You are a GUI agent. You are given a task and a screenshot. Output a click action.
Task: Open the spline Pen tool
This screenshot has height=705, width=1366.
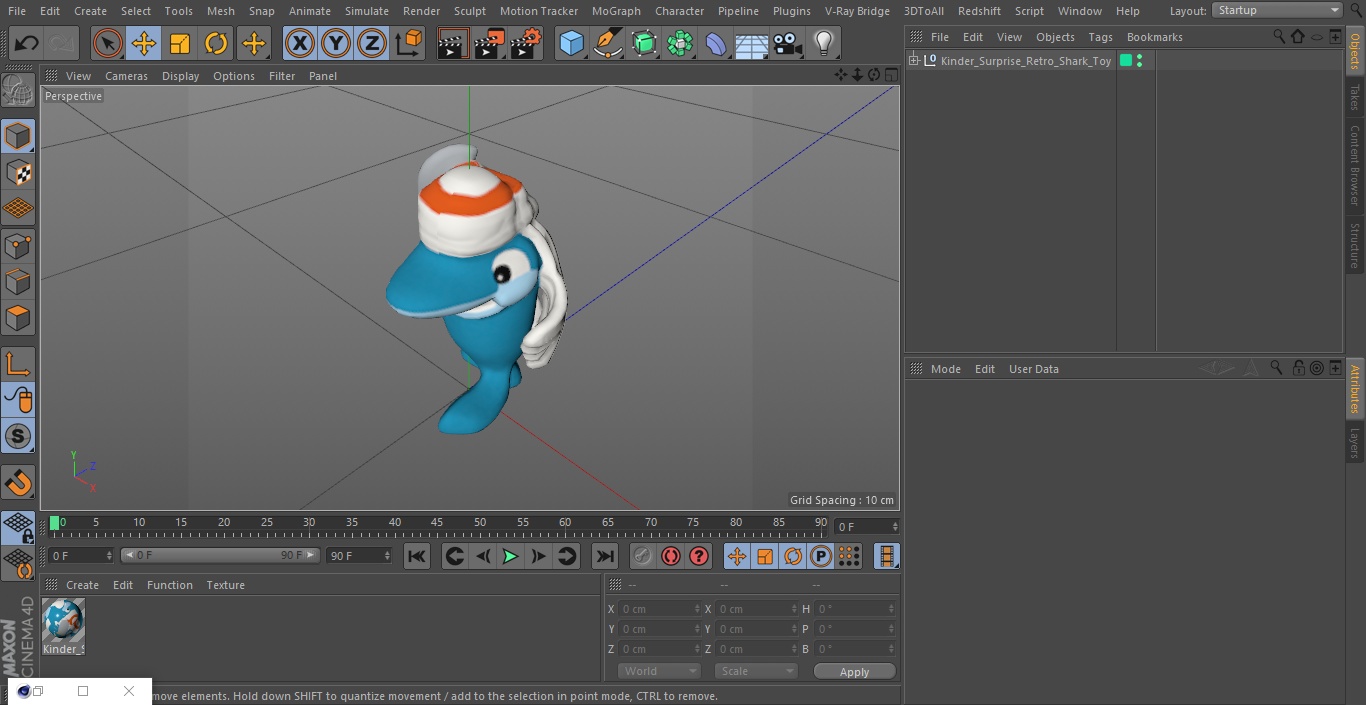[x=608, y=43]
